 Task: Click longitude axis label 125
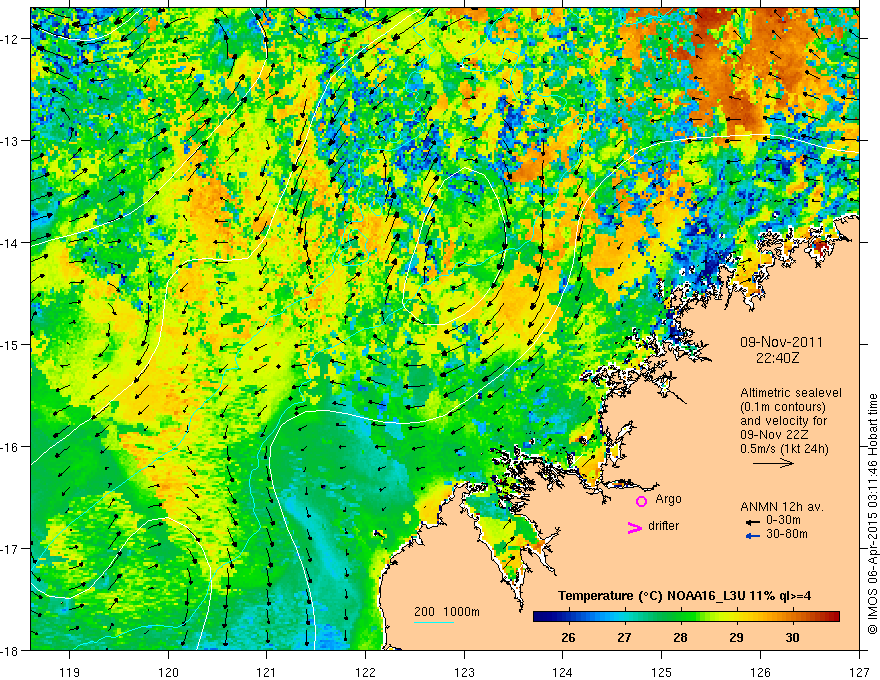(662, 672)
